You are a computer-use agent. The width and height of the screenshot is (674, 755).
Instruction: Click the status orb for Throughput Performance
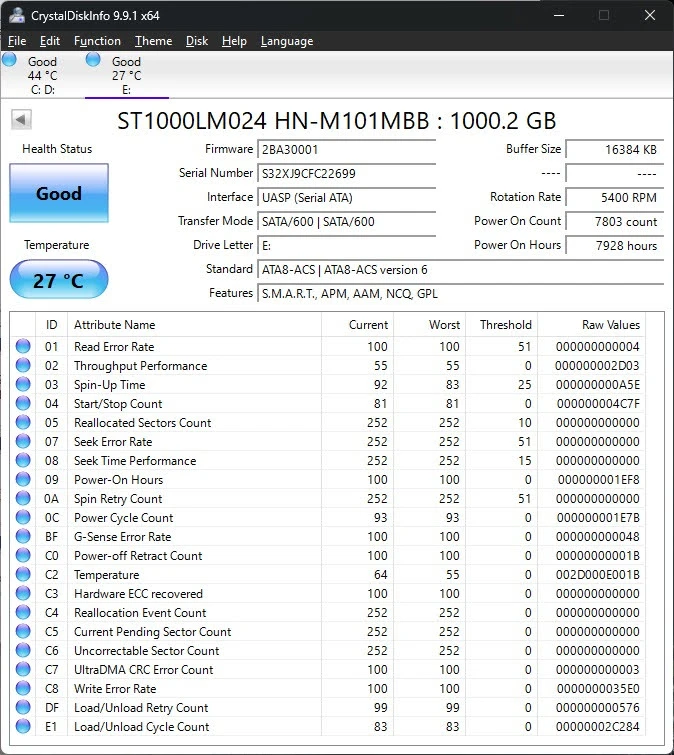point(23,365)
